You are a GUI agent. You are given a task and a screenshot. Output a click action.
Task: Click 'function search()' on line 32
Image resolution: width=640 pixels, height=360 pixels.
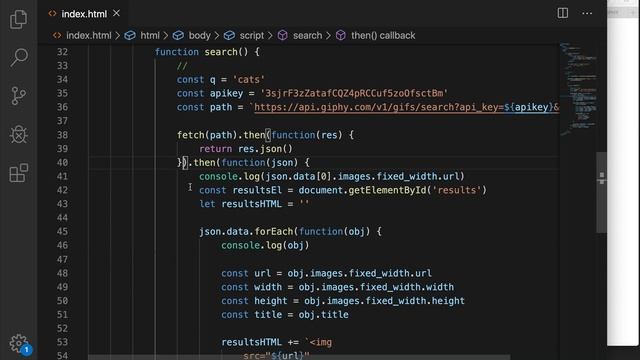pyautogui.click(x=202, y=52)
